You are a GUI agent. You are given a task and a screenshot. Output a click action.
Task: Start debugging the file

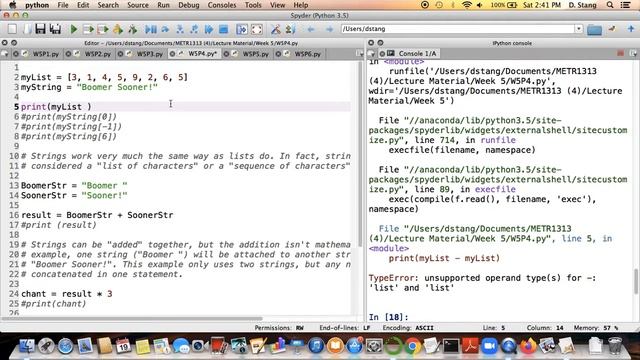151,29
